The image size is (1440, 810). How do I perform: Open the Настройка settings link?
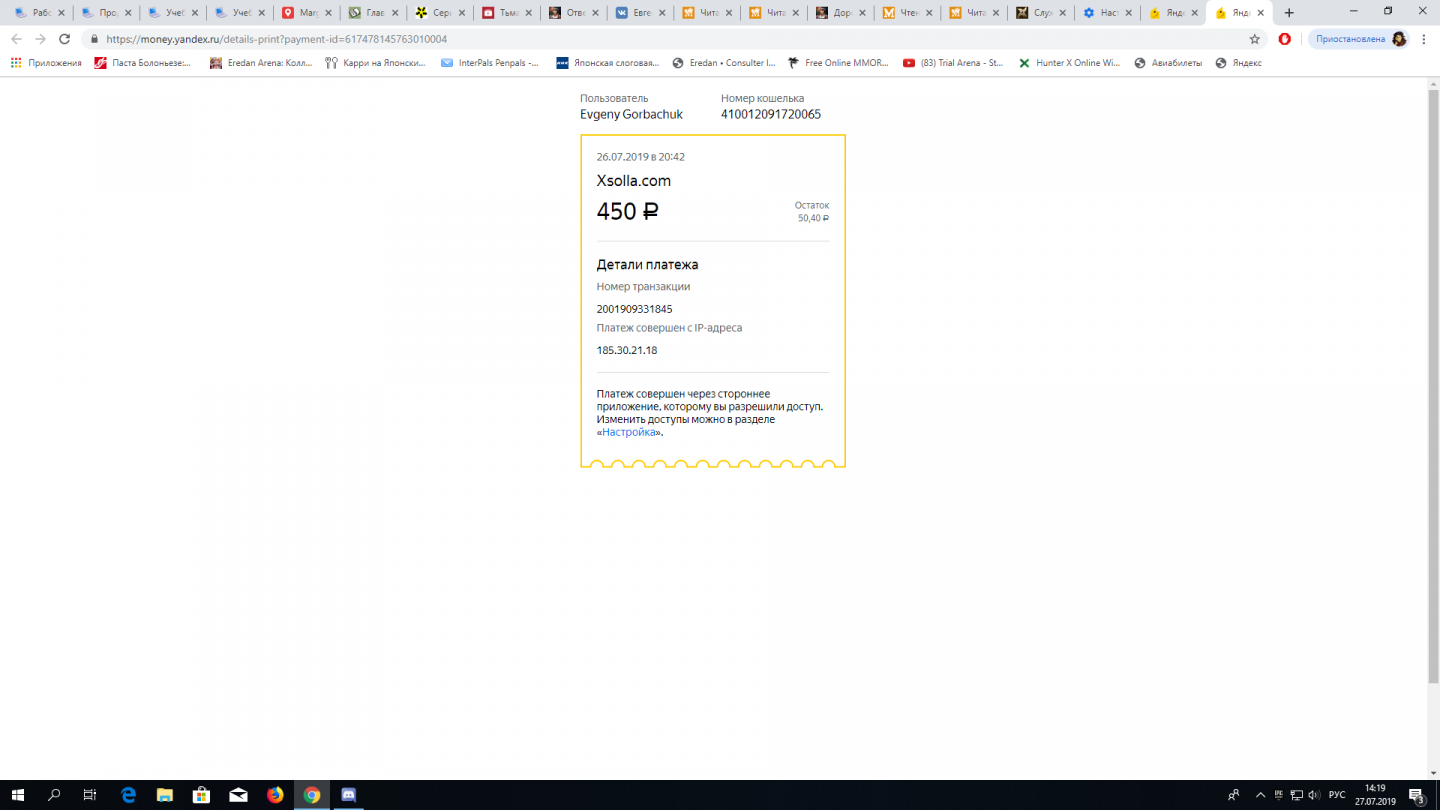[x=629, y=432]
